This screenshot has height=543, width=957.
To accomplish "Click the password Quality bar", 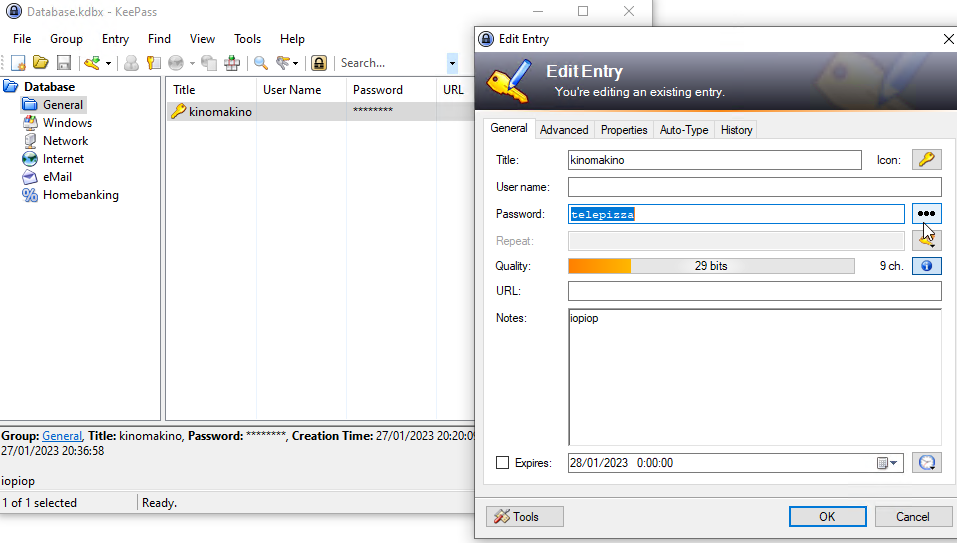I will point(711,266).
